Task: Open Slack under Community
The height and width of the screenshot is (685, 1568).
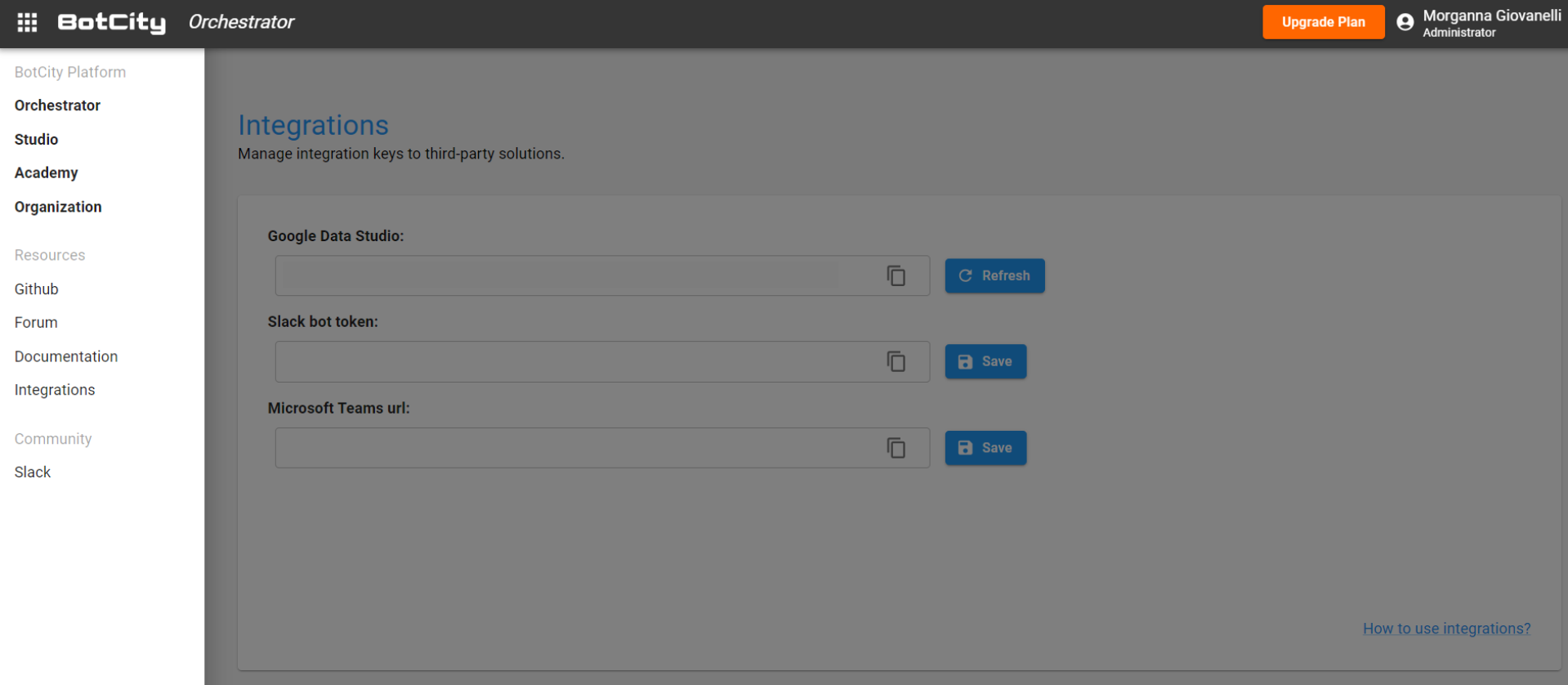Action: pyautogui.click(x=32, y=472)
